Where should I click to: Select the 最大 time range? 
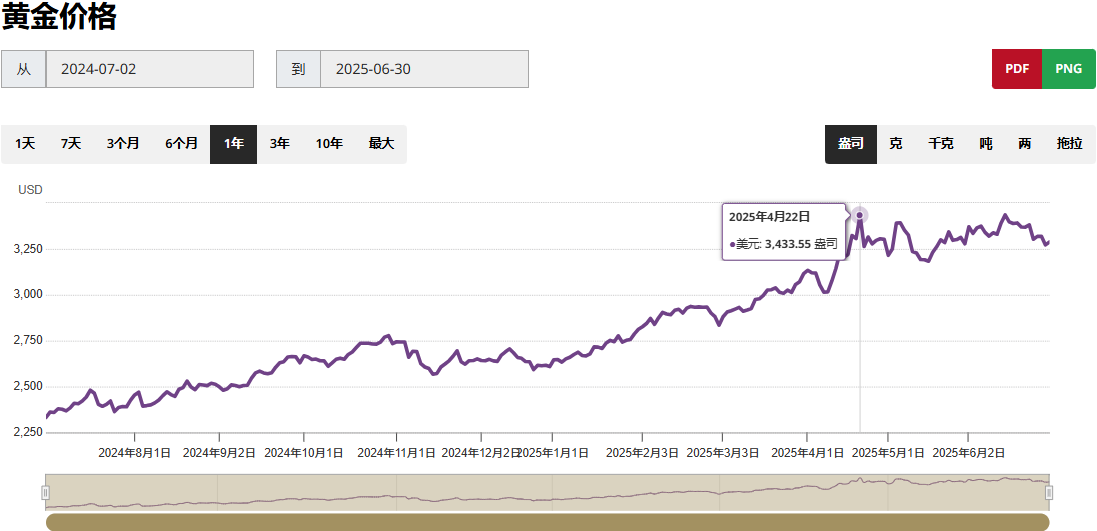click(381, 144)
